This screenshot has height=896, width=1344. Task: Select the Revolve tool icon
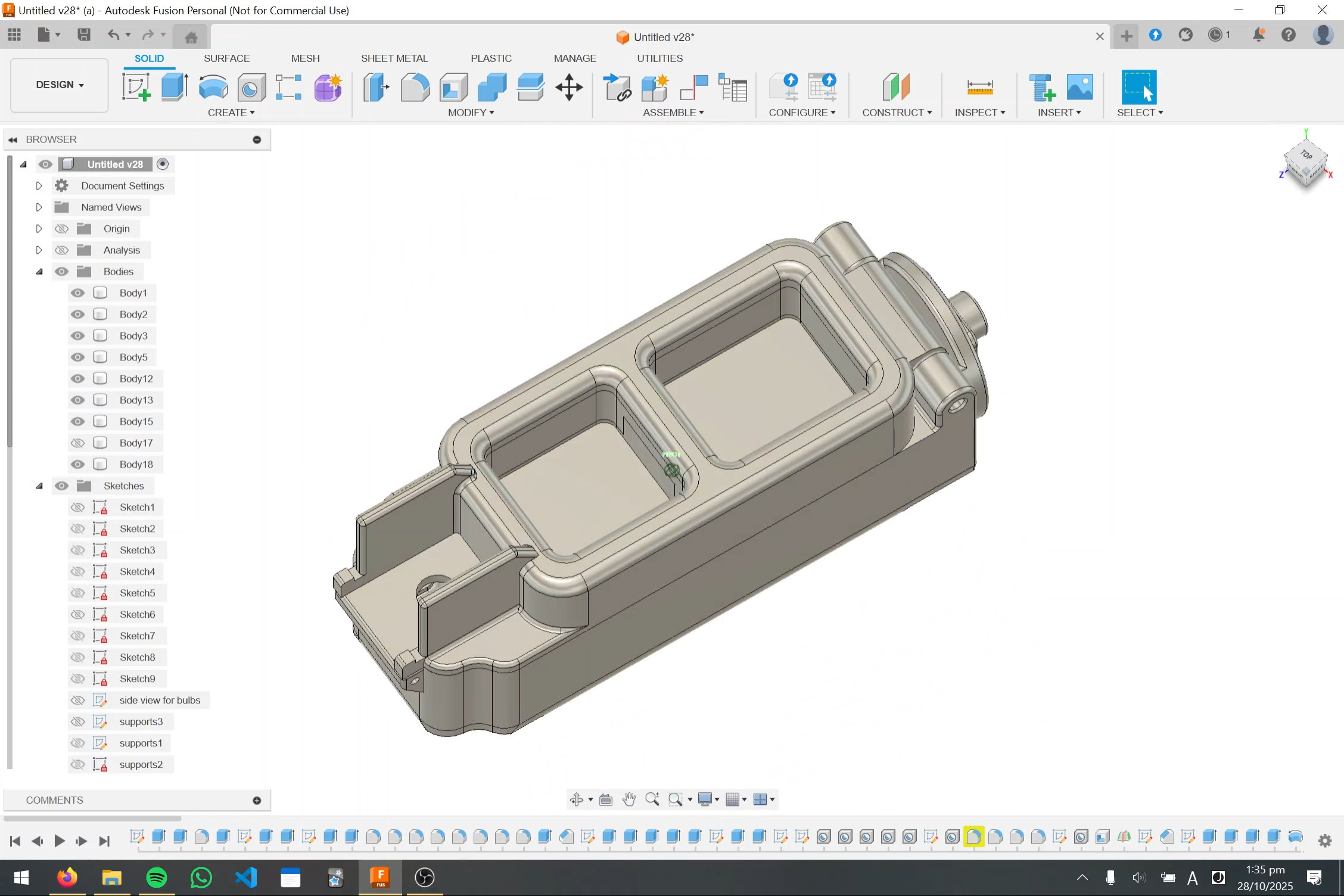(213, 88)
